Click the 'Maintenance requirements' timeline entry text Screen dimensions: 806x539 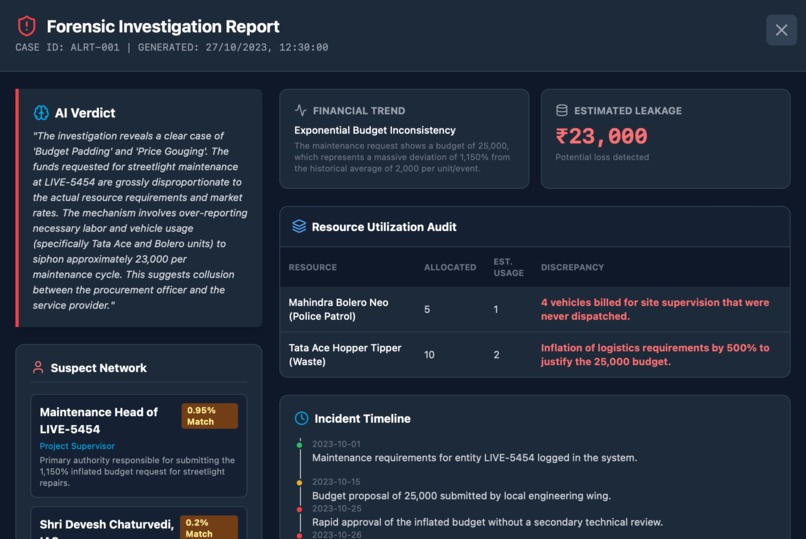[474, 457]
